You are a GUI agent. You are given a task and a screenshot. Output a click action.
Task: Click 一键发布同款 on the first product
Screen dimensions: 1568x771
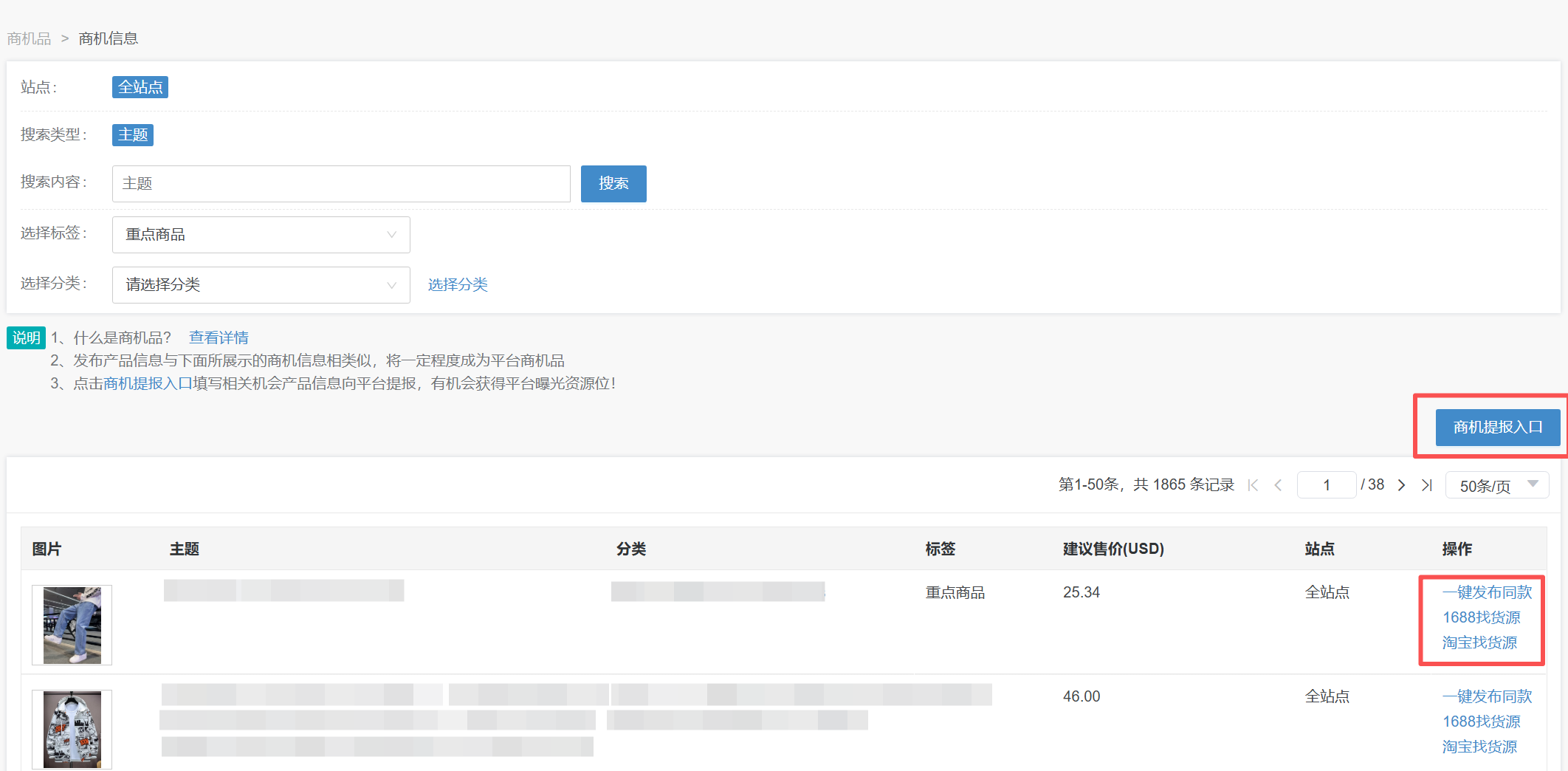1486,592
